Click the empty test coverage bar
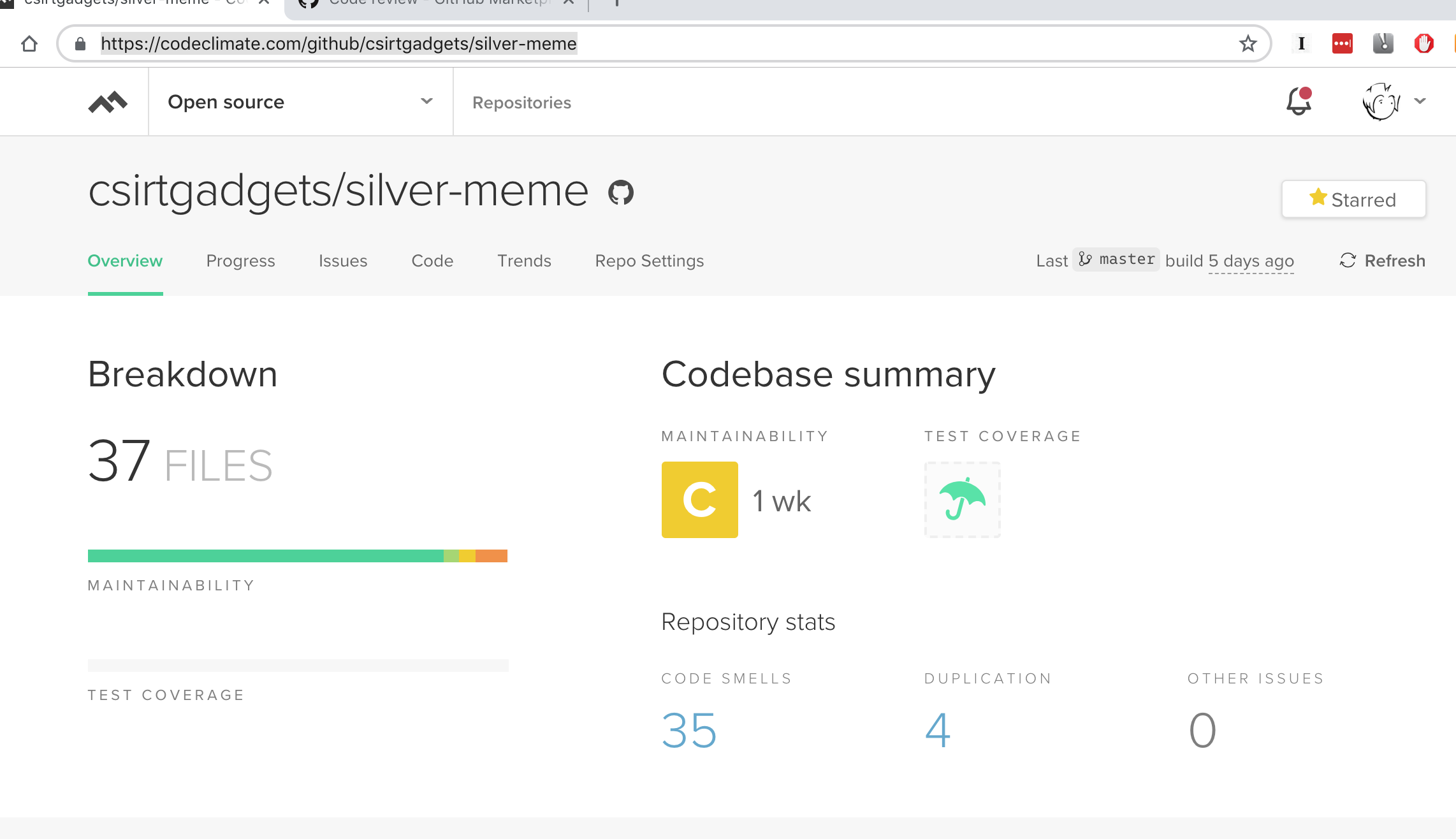The width and height of the screenshot is (1456, 839). click(298, 666)
